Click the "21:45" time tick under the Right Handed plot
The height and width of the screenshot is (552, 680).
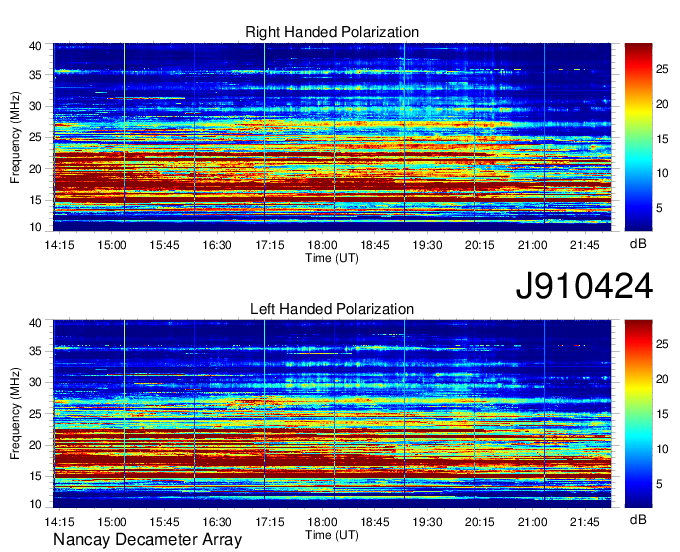(x=585, y=245)
